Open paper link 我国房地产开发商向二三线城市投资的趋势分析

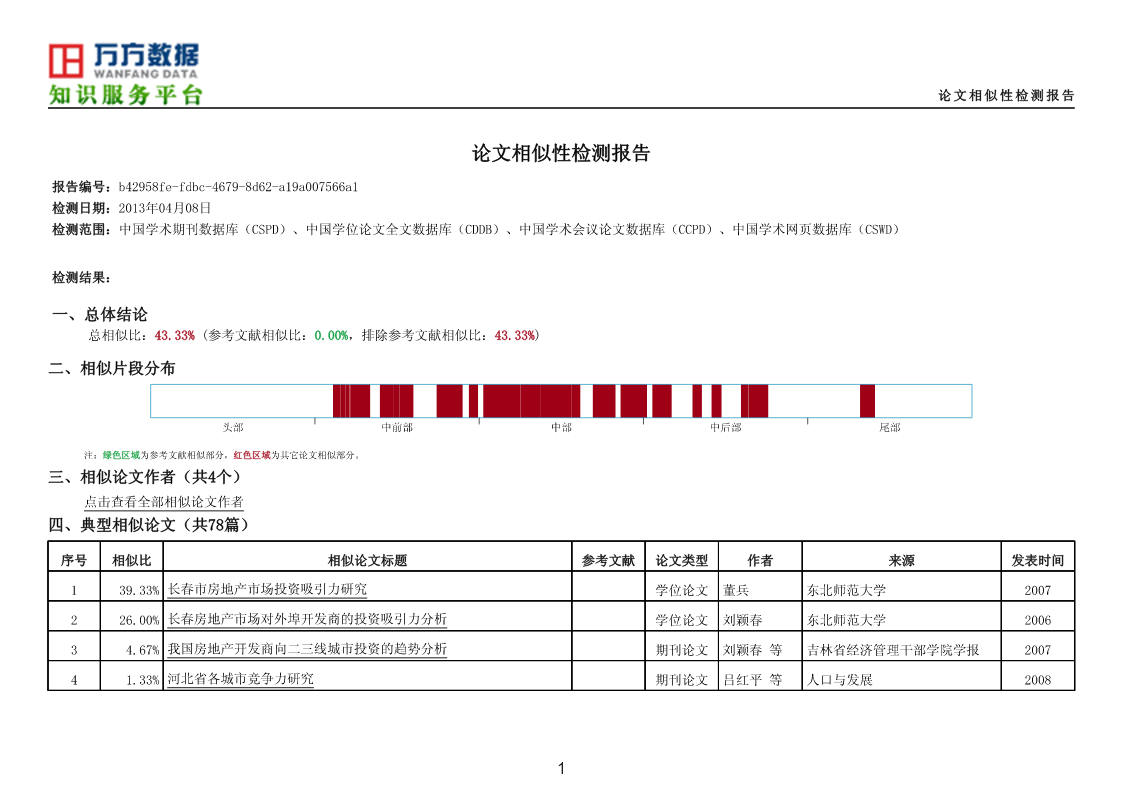(x=307, y=649)
